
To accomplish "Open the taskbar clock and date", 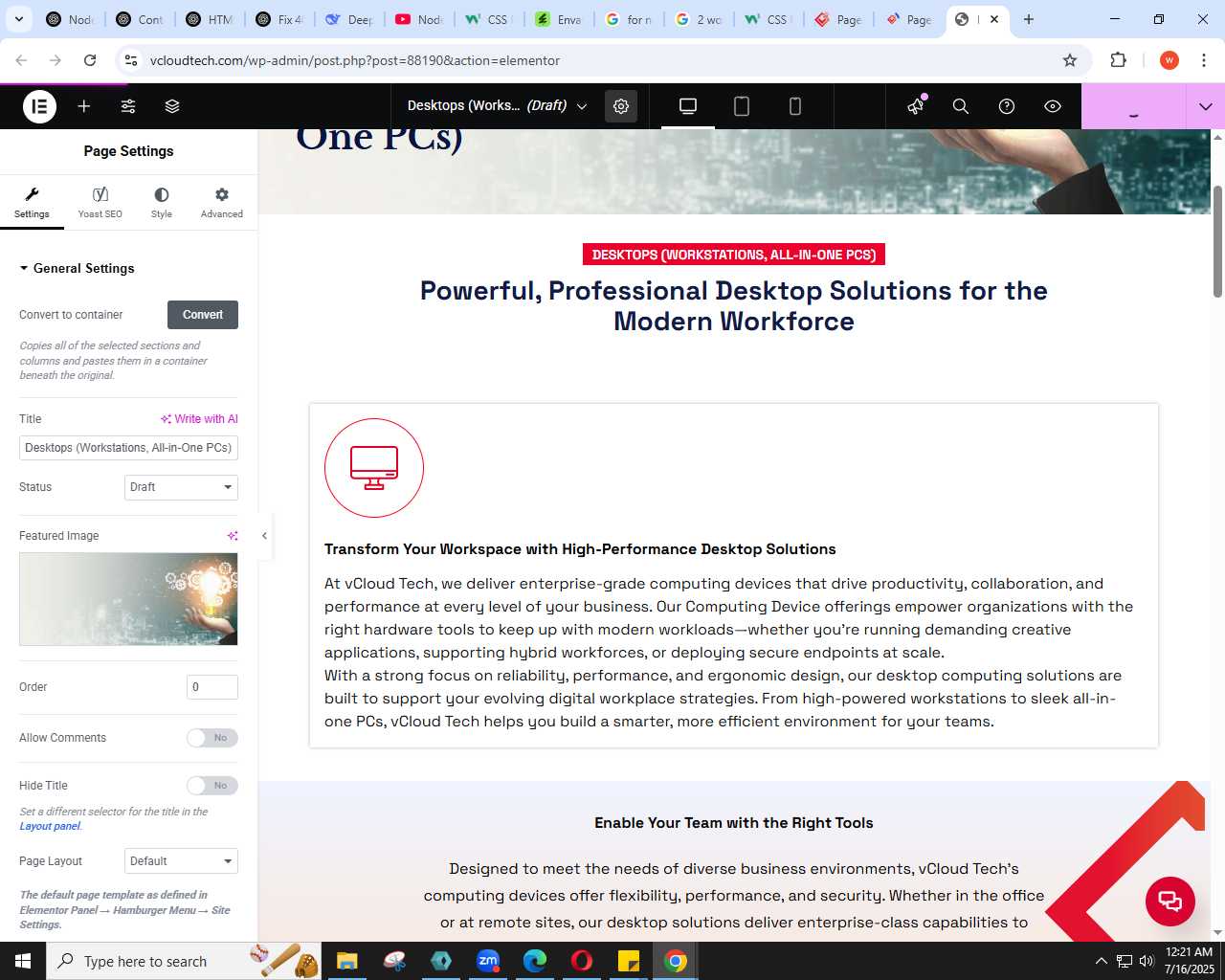I will 1189,961.
